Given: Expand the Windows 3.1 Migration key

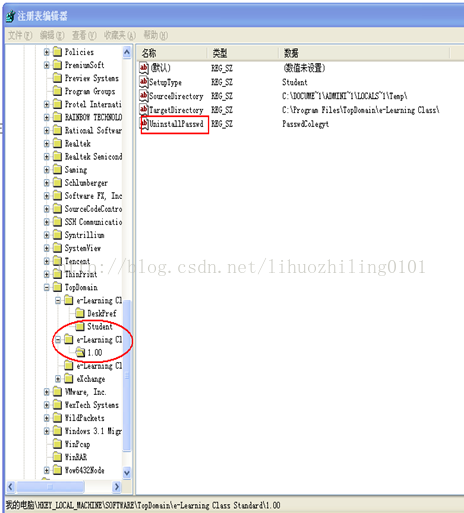Looking at the screenshot, I should tap(47, 431).
